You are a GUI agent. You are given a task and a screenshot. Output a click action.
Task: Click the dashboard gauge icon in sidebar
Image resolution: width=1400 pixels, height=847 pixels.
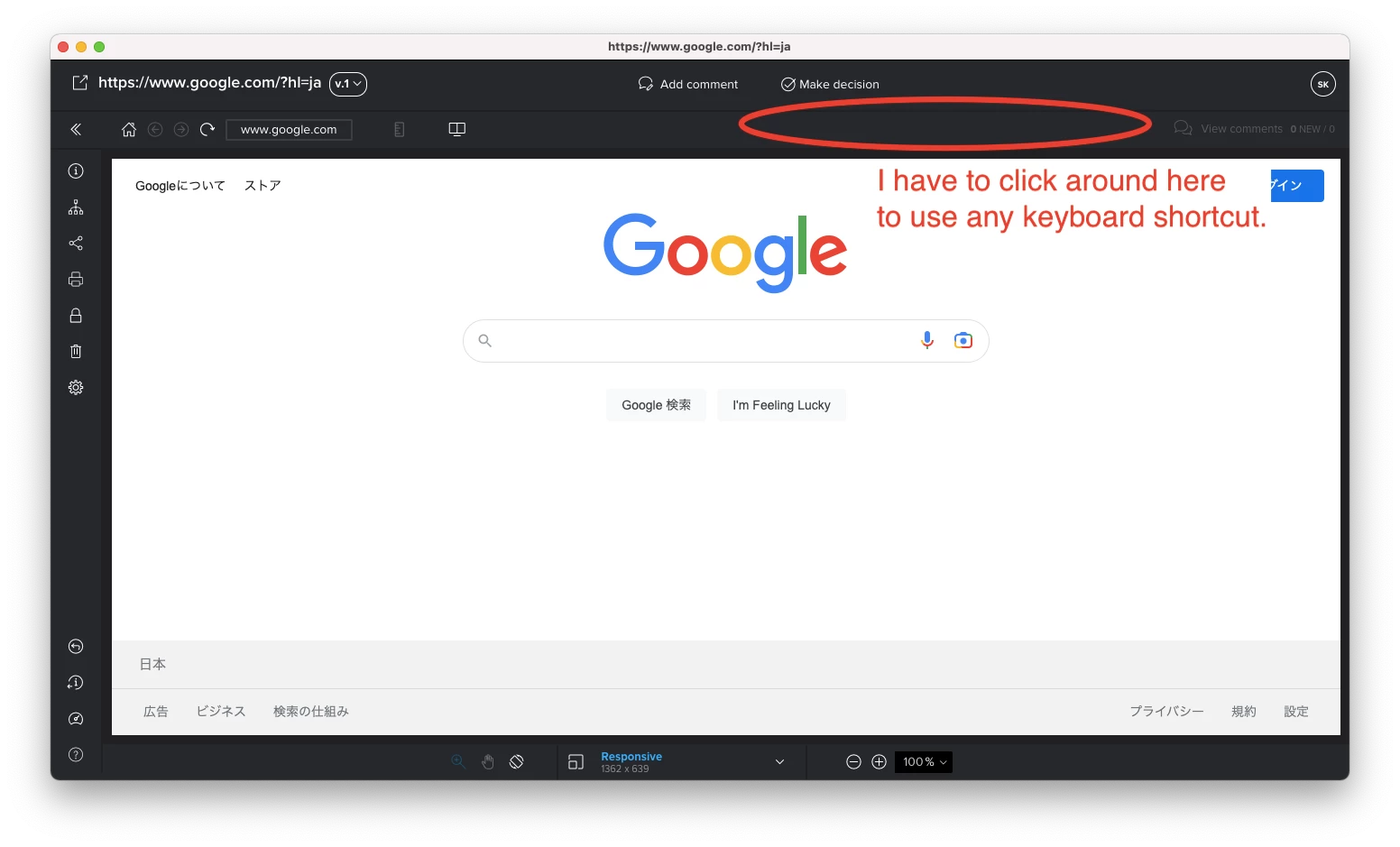pyautogui.click(x=76, y=719)
